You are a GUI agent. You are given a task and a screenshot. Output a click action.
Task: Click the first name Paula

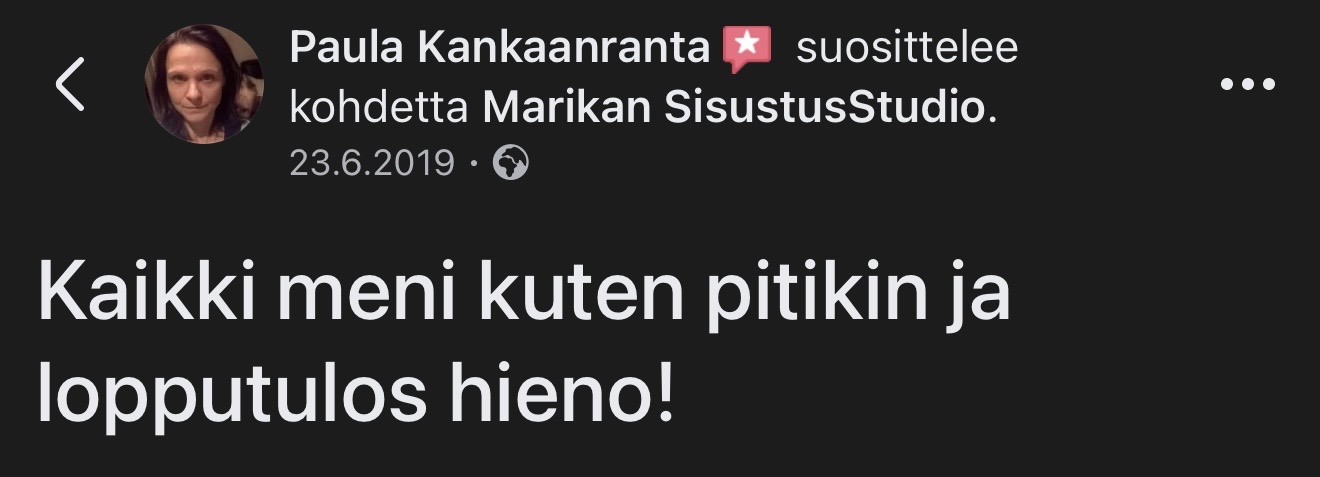point(342,48)
